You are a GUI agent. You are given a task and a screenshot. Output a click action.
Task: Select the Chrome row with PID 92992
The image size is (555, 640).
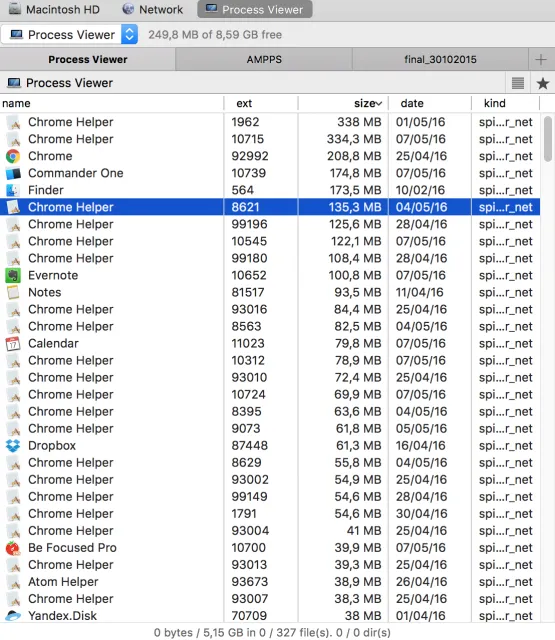[270, 156]
